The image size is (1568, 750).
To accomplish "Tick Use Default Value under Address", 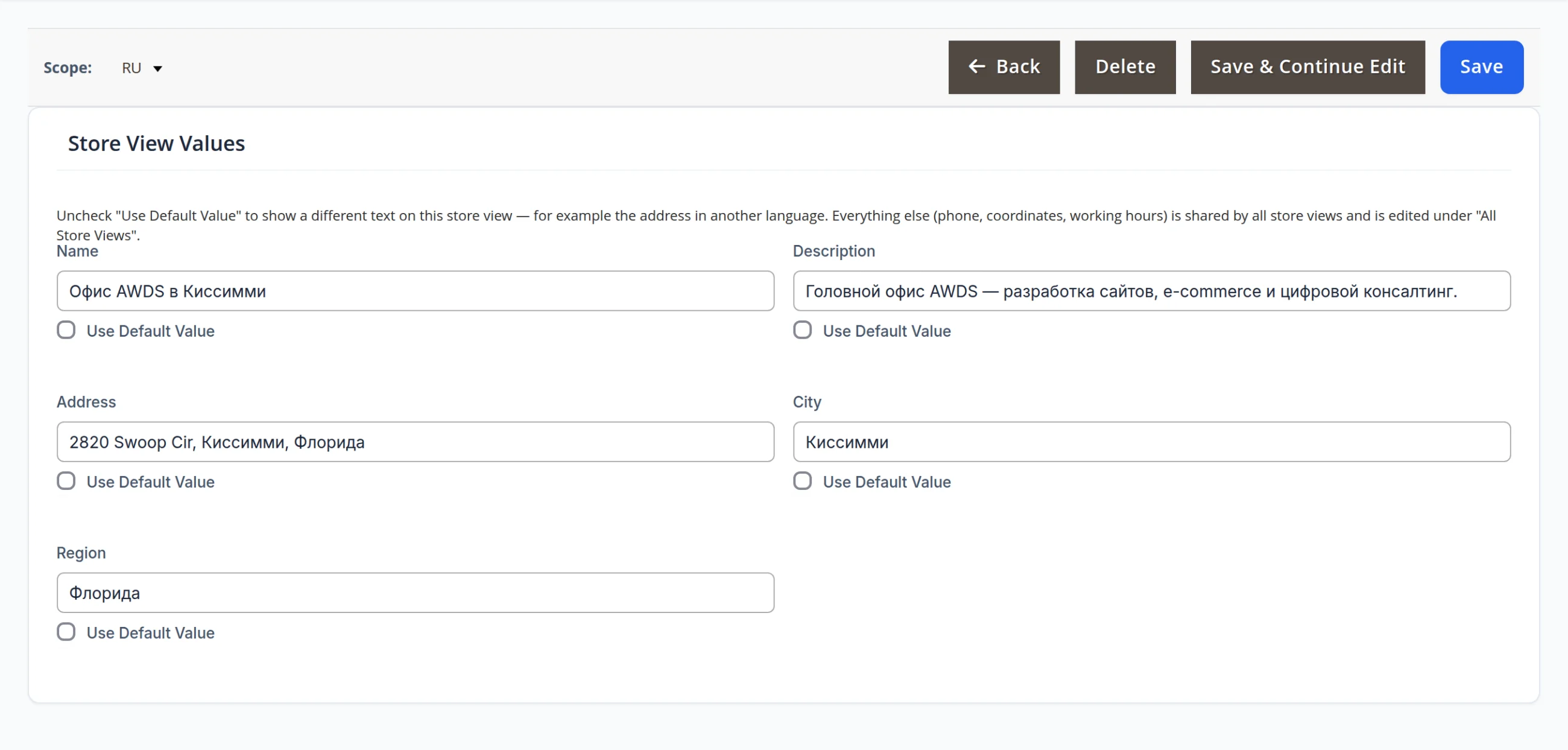I will [x=66, y=481].
